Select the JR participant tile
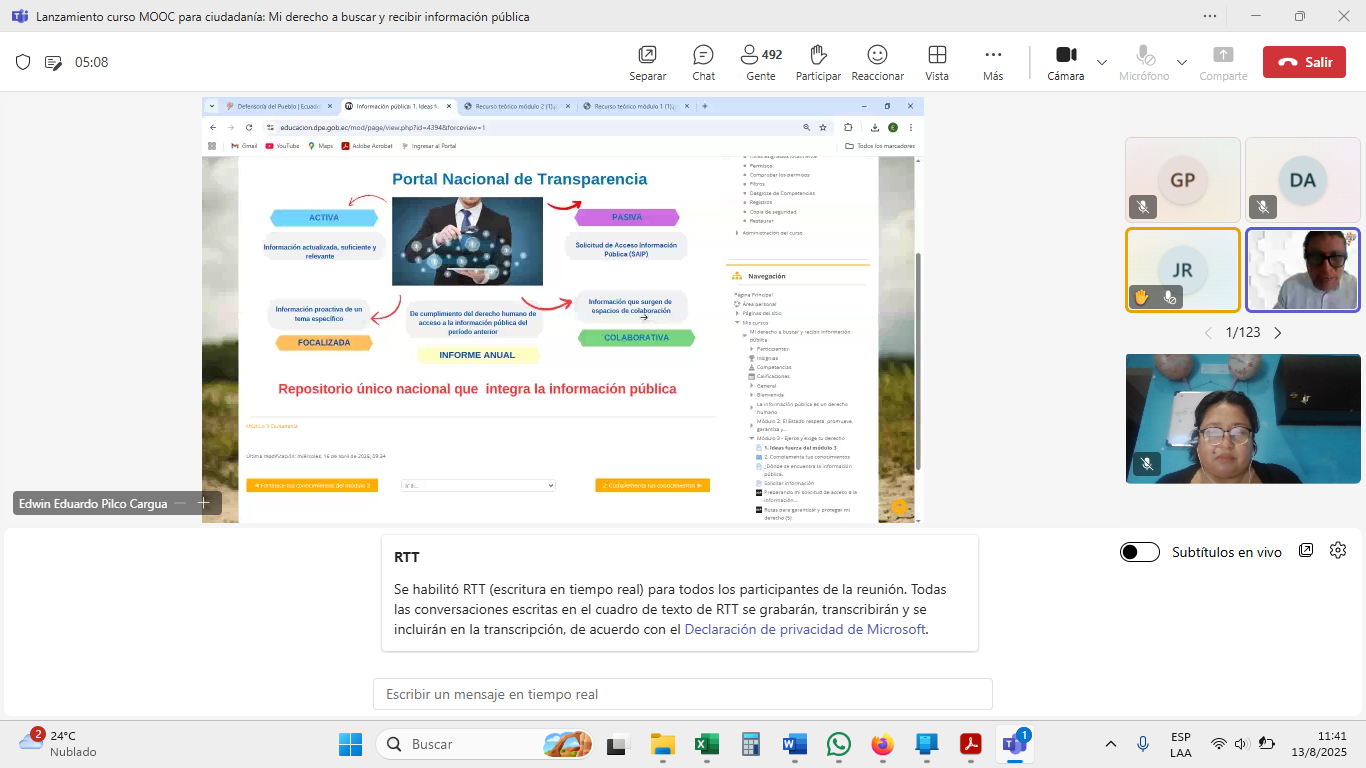The height and width of the screenshot is (768, 1366). (x=1182, y=270)
